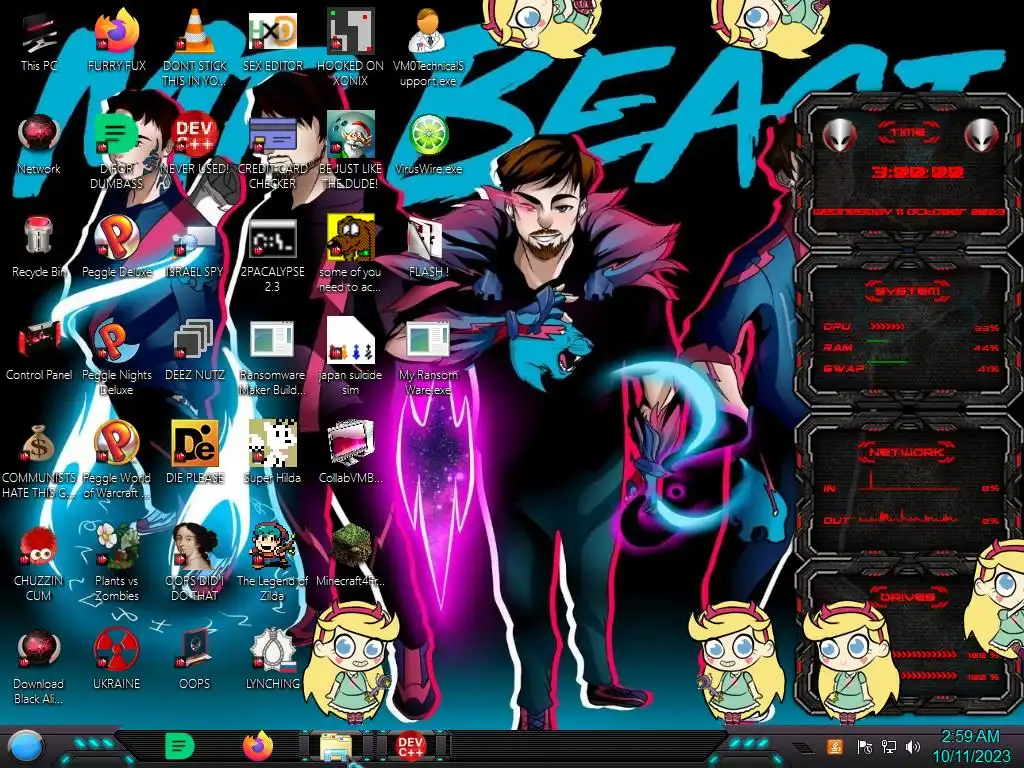This screenshot has height=768, width=1024.
Task: Open the DIE PLEASE De icon
Action: [195, 443]
